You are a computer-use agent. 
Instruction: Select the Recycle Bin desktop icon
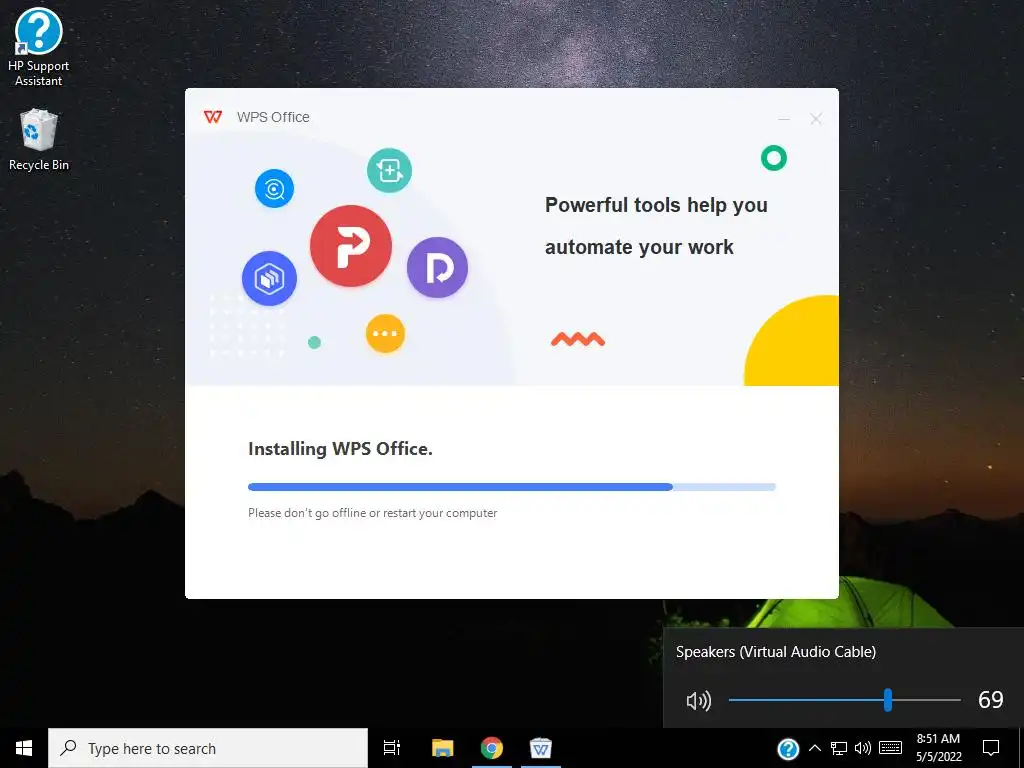click(x=39, y=140)
